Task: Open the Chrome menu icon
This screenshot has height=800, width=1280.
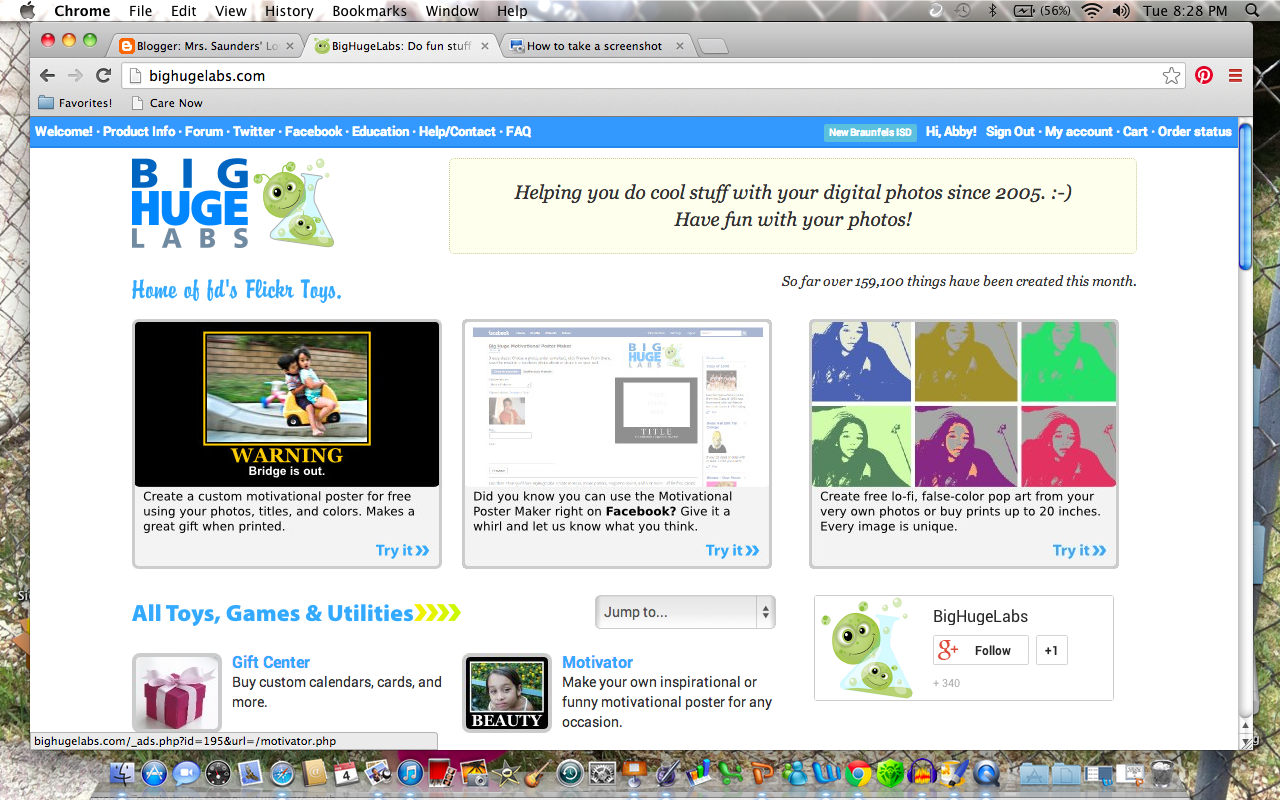Action: [1235, 76]
